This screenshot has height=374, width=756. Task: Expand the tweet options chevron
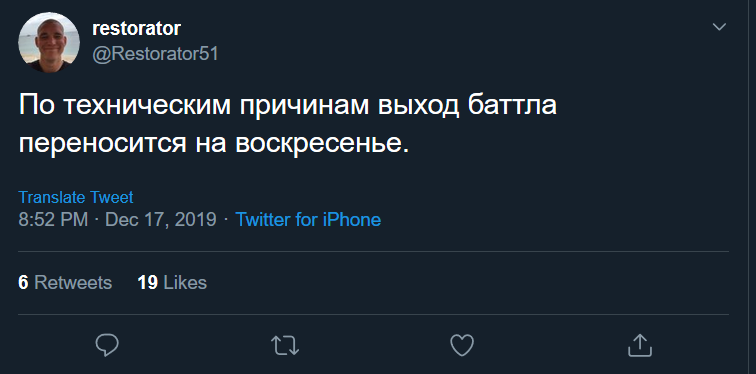click(719, 27)
